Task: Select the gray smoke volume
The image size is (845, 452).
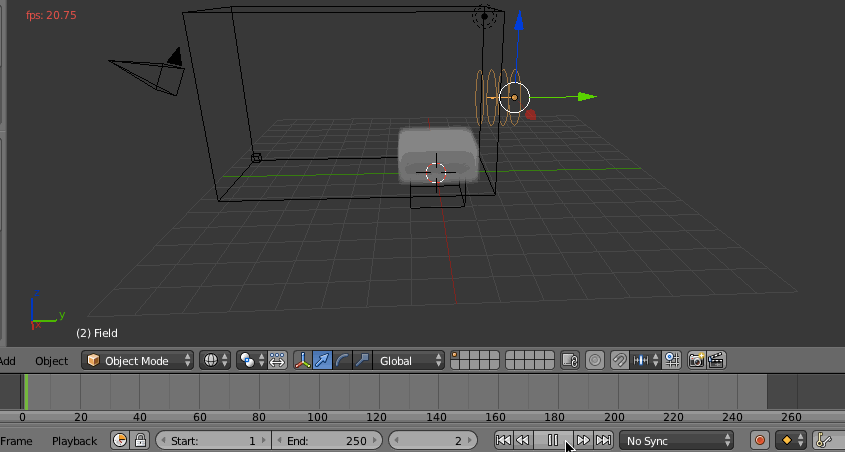Action: (438, 156)
